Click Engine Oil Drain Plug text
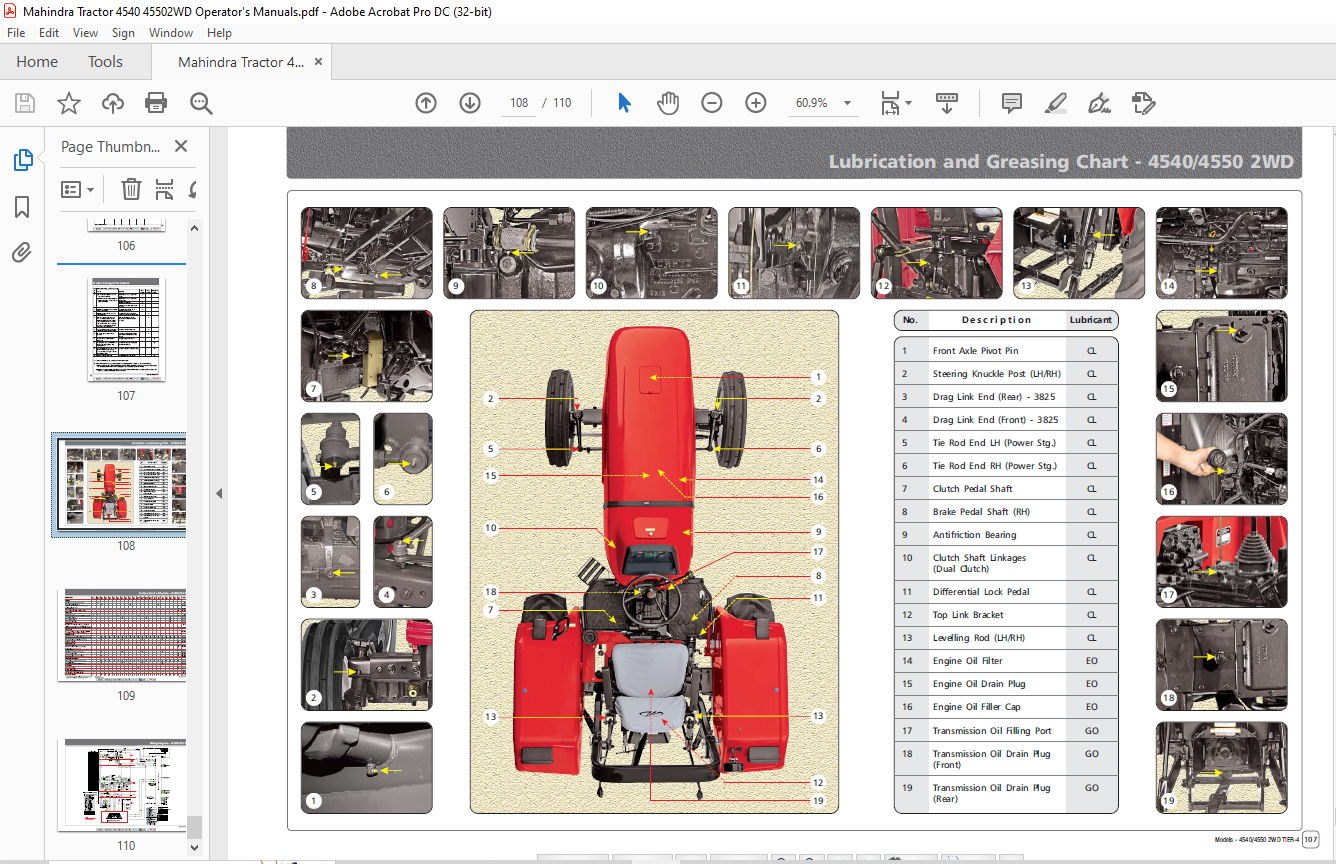This screenshot has width=1336, height=864. pyautogui.click(x=979, y=684)
